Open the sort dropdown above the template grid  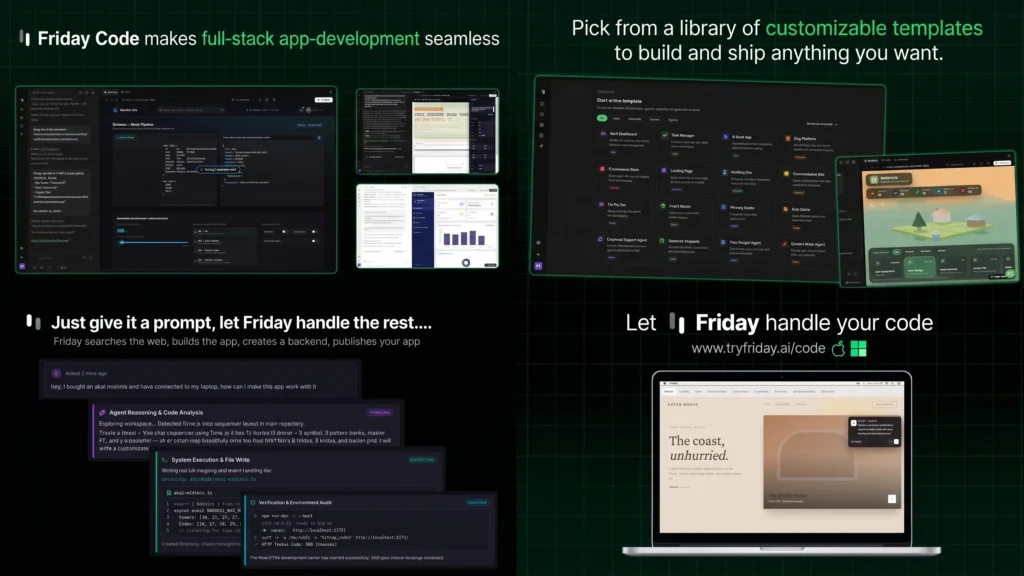click(822, 124)
